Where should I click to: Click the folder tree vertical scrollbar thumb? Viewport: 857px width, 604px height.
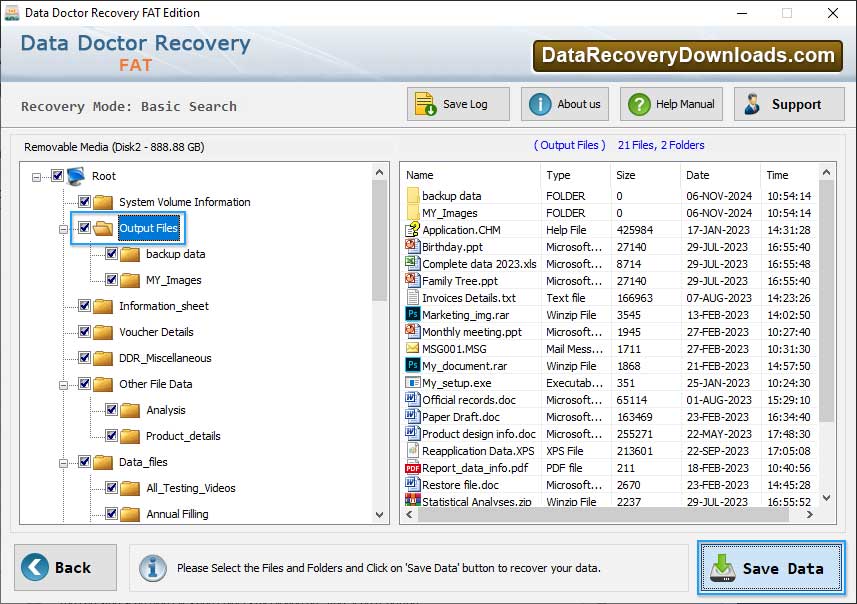(379, 241)
